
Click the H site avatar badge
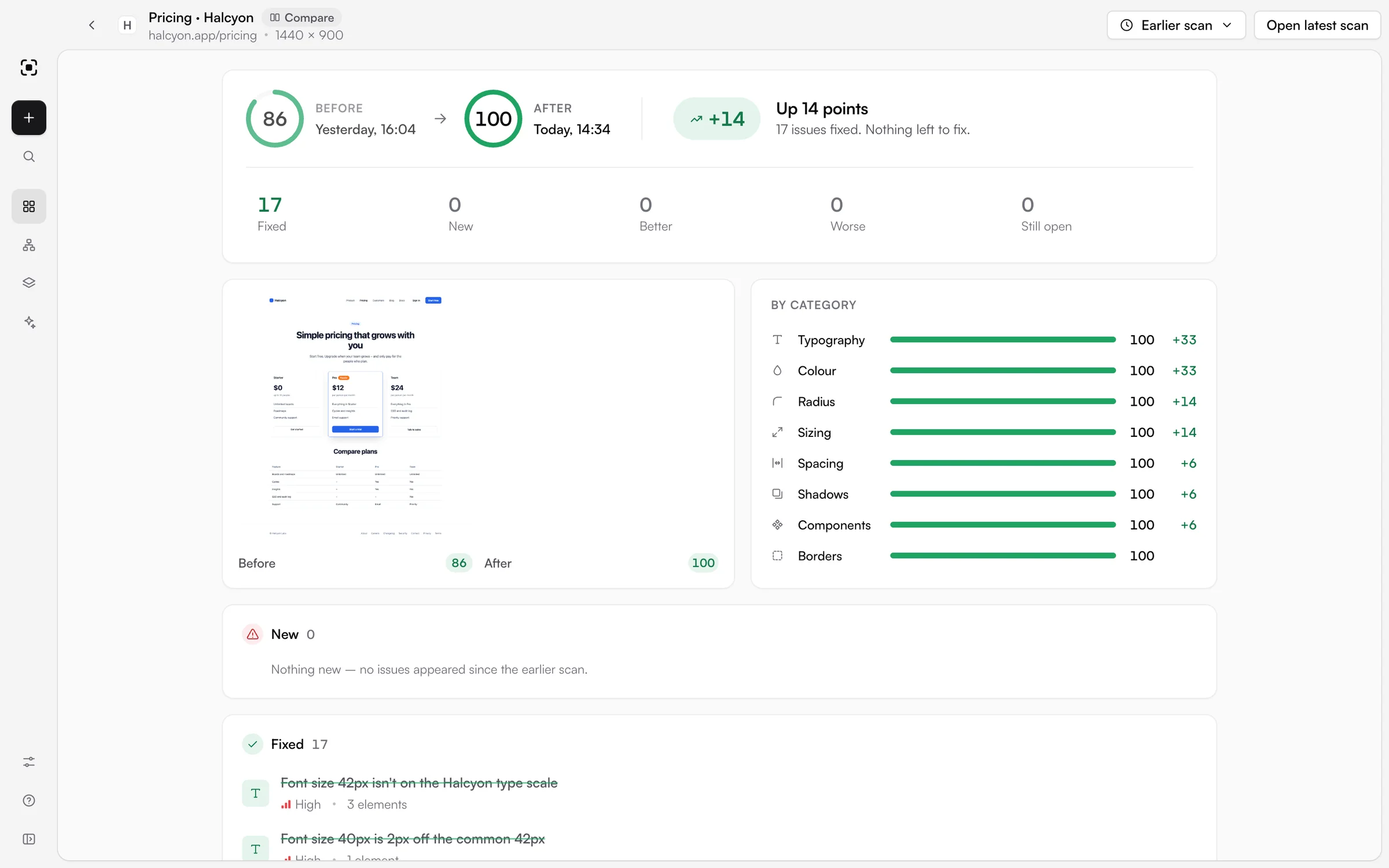pos(127,25)
